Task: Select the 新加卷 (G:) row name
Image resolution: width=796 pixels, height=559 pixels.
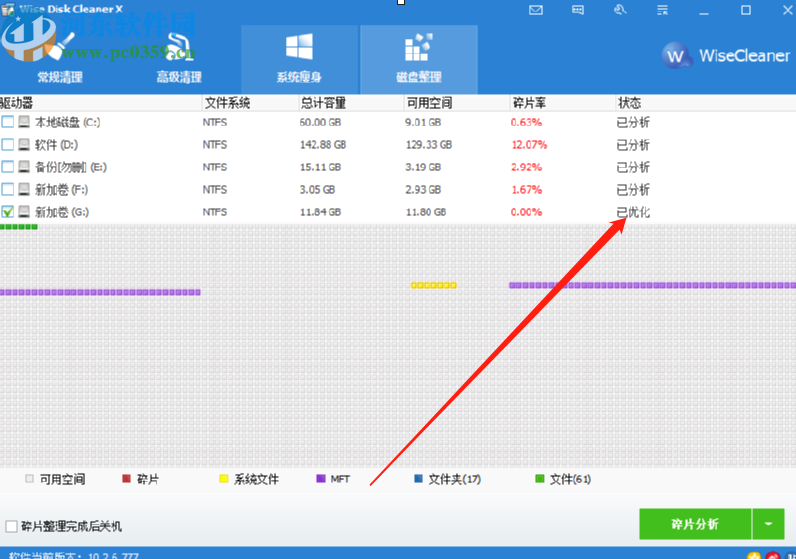Action: point(62,212)
